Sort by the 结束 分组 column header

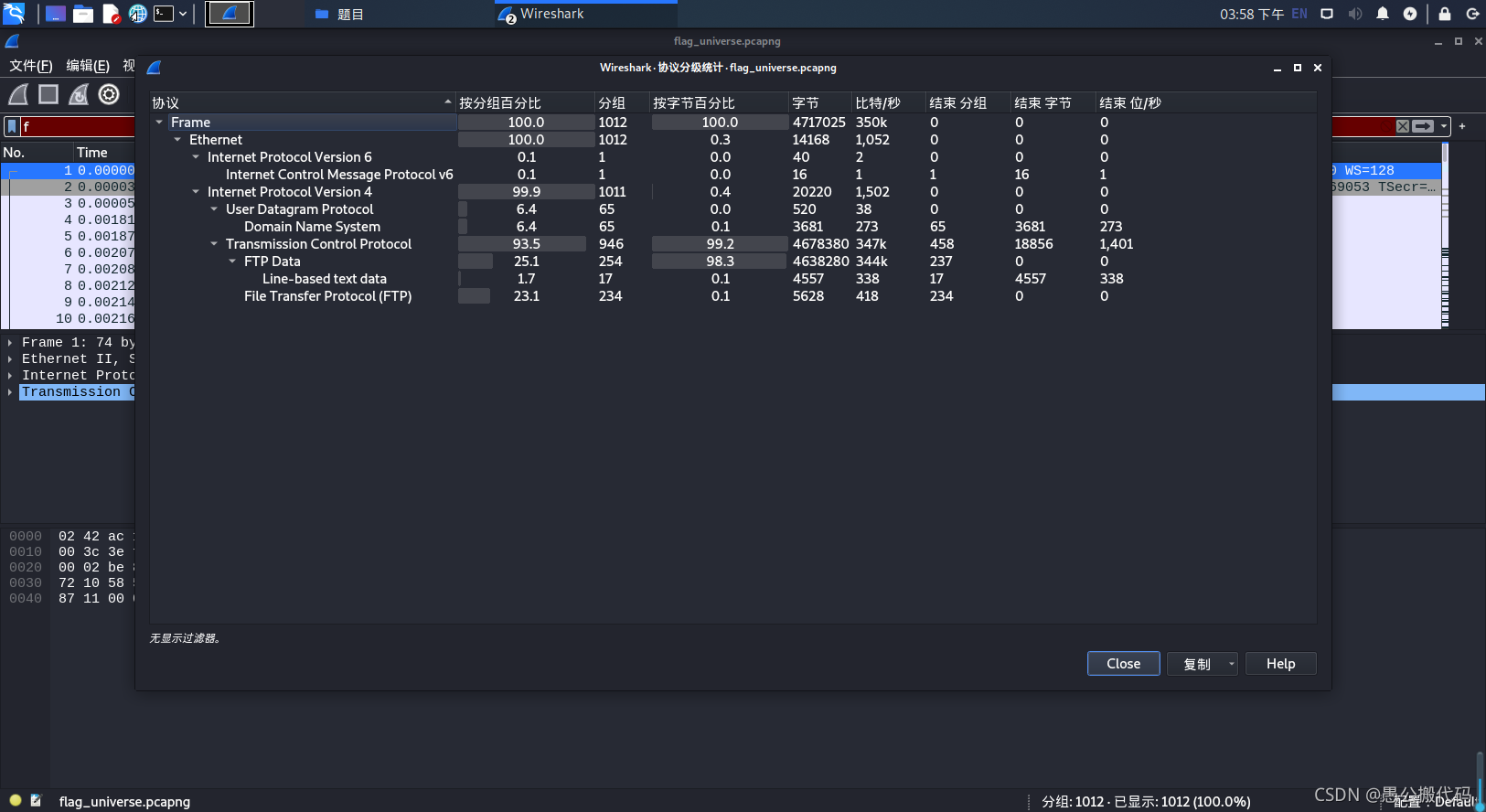[x=968, y=103]
